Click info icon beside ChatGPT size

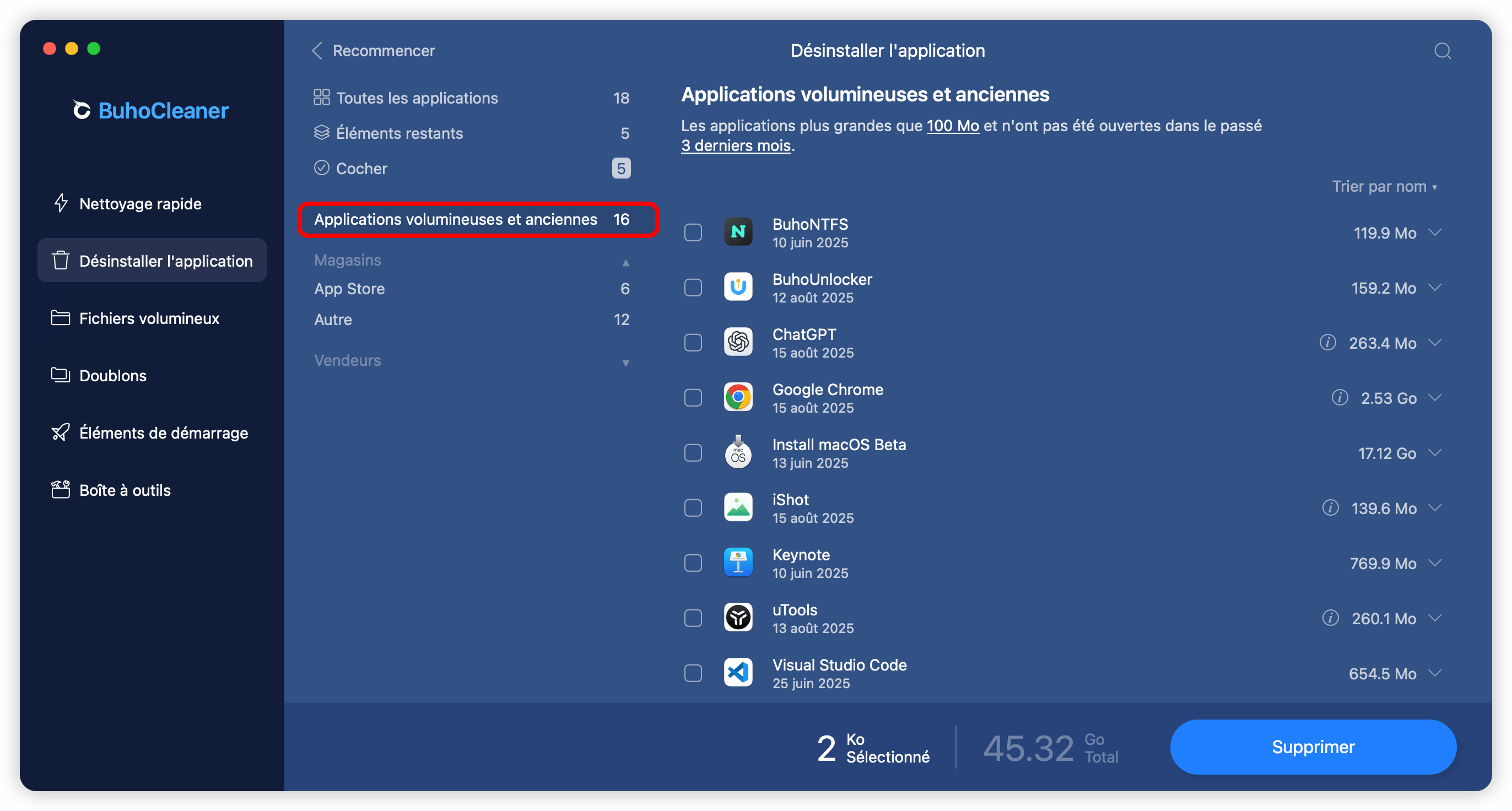1327,342
